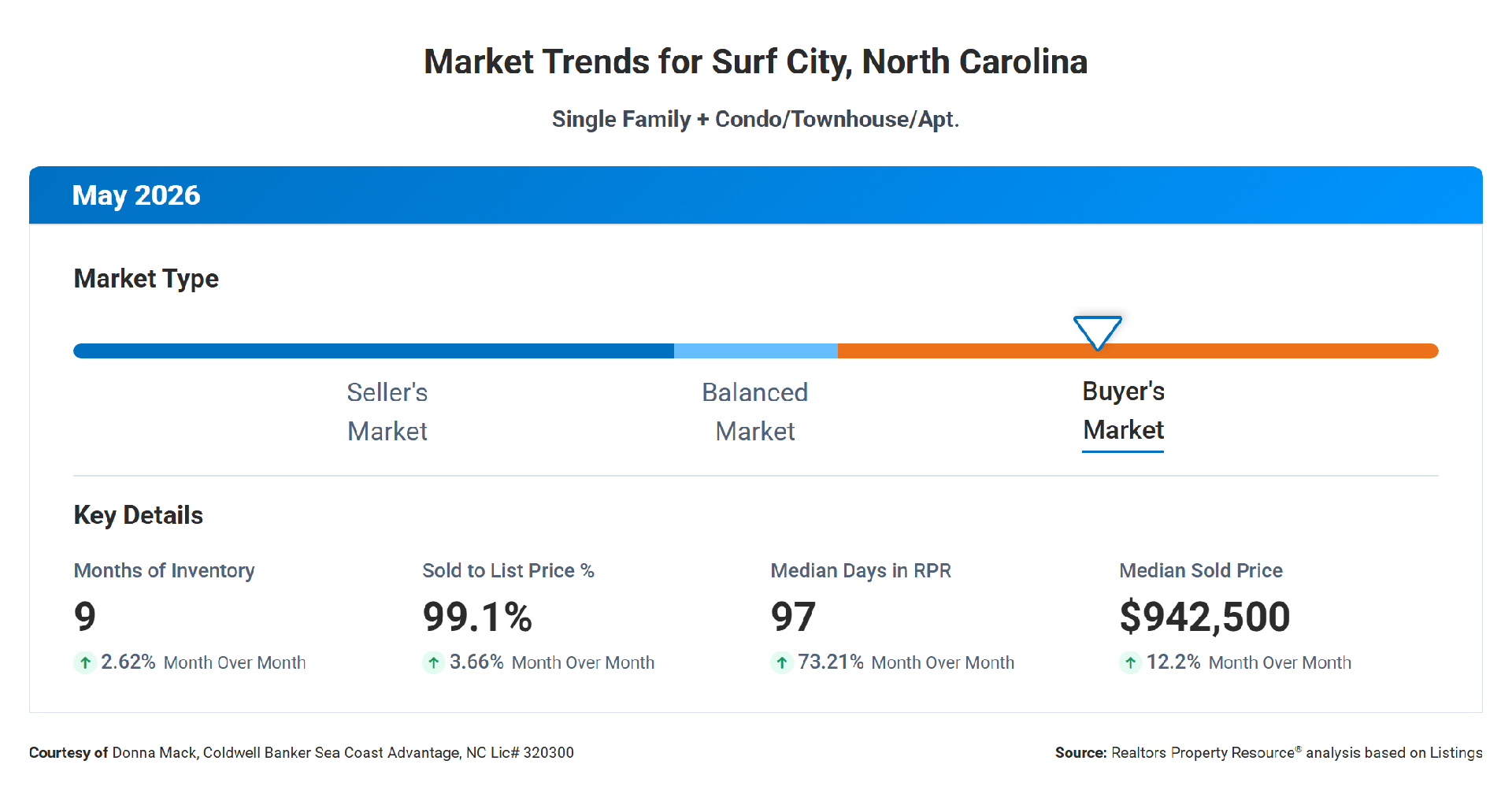Select the Seller's Market label
This screenshot has height=794, width=1512.
387,412
